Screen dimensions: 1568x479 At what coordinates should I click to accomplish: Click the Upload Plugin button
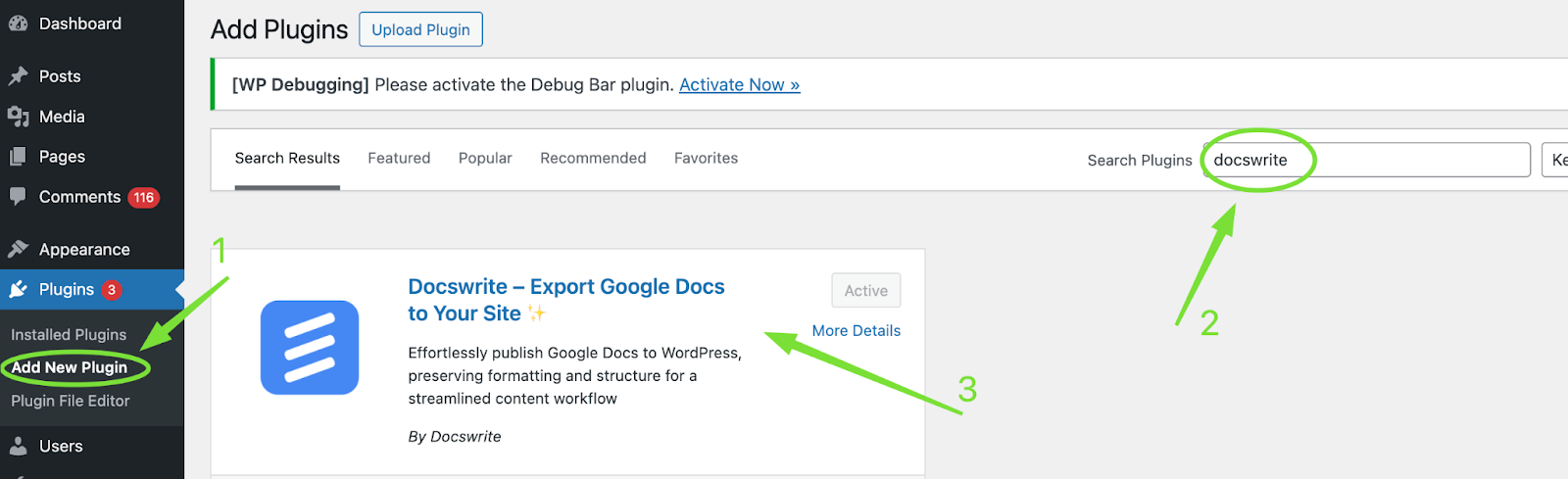point(420,29)
